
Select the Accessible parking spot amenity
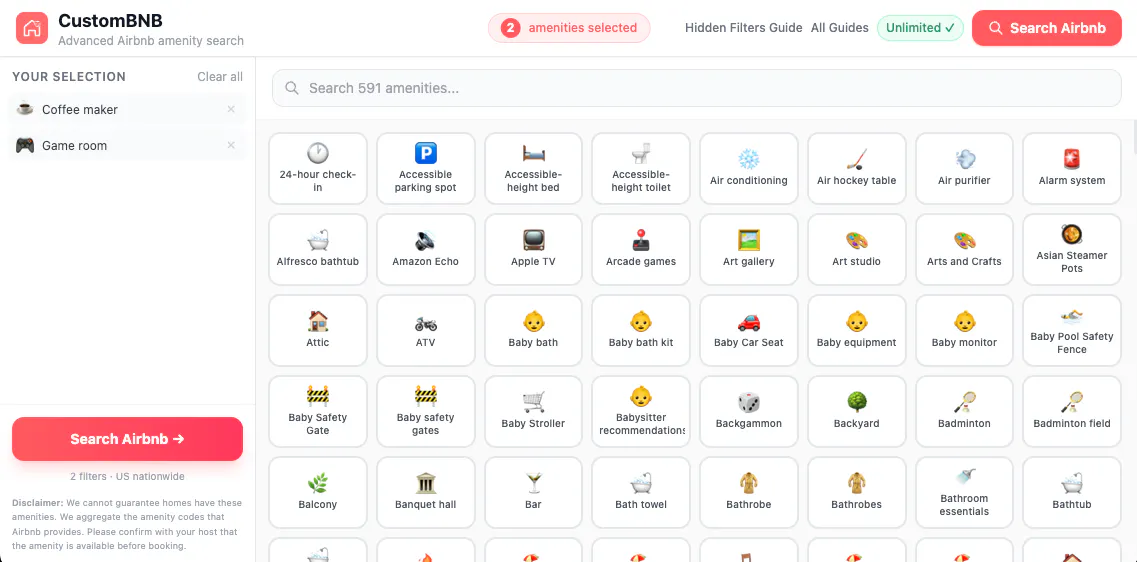tap(426, 168)
